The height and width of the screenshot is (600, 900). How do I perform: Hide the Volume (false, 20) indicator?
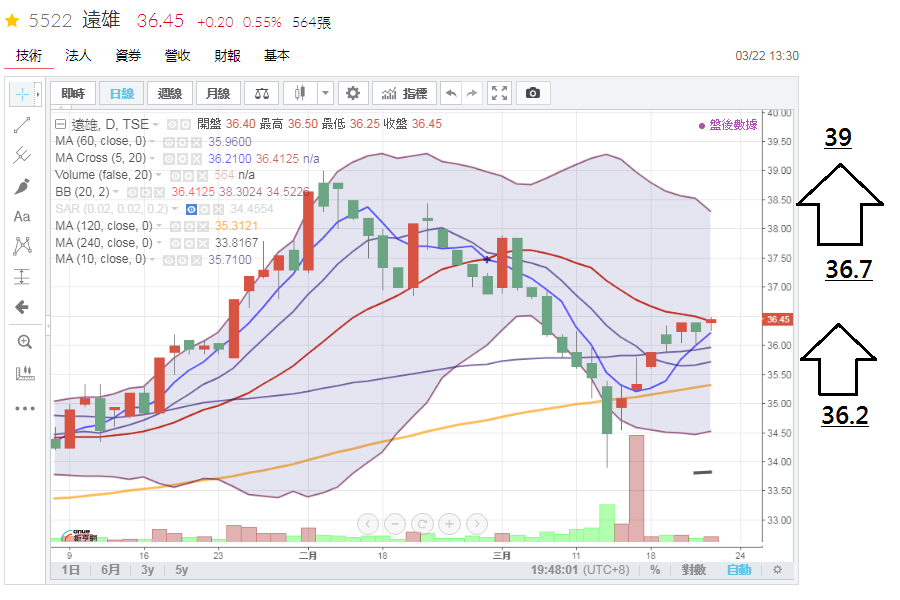pos(176,176)
